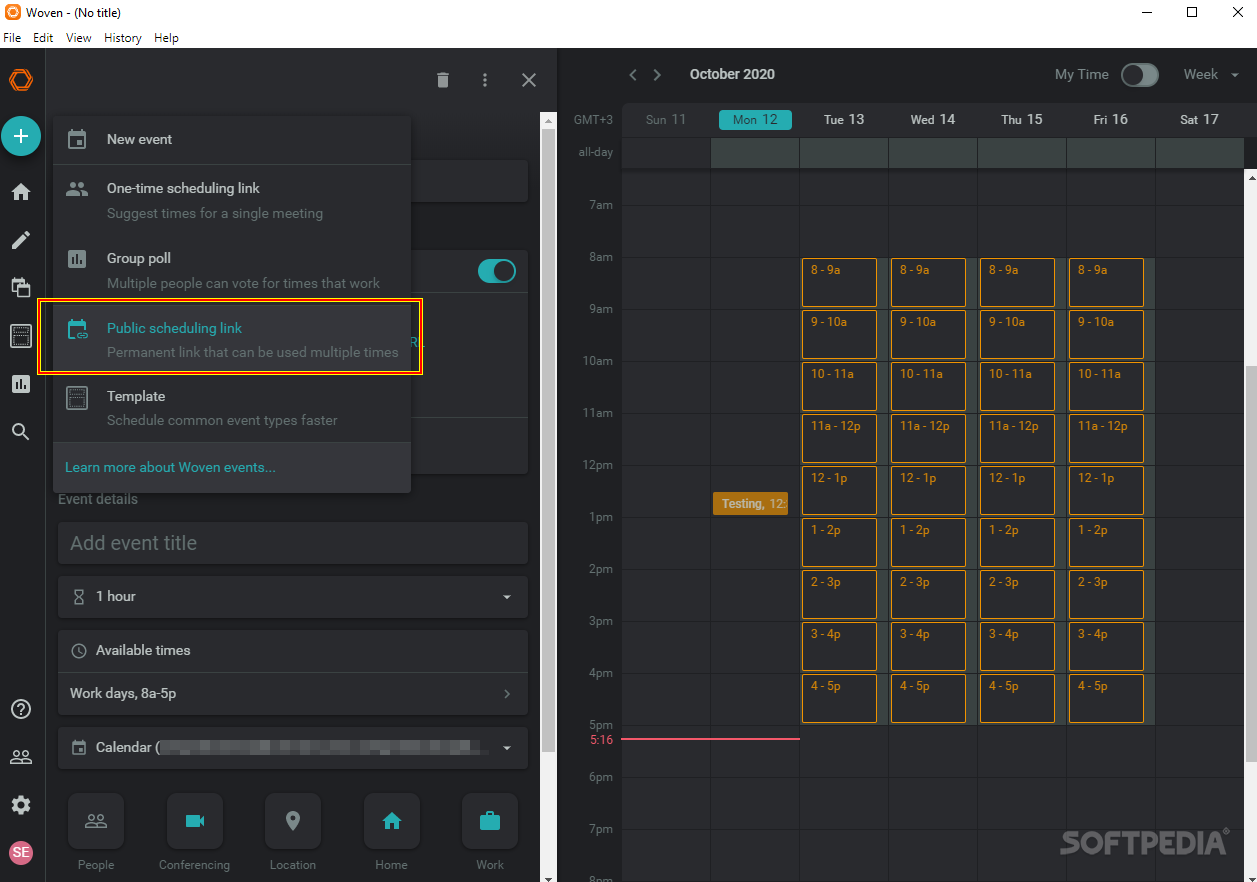The image size is (1257, 882).
Task: Open the settings gear sidebar icon
Action: coord(21,805)
